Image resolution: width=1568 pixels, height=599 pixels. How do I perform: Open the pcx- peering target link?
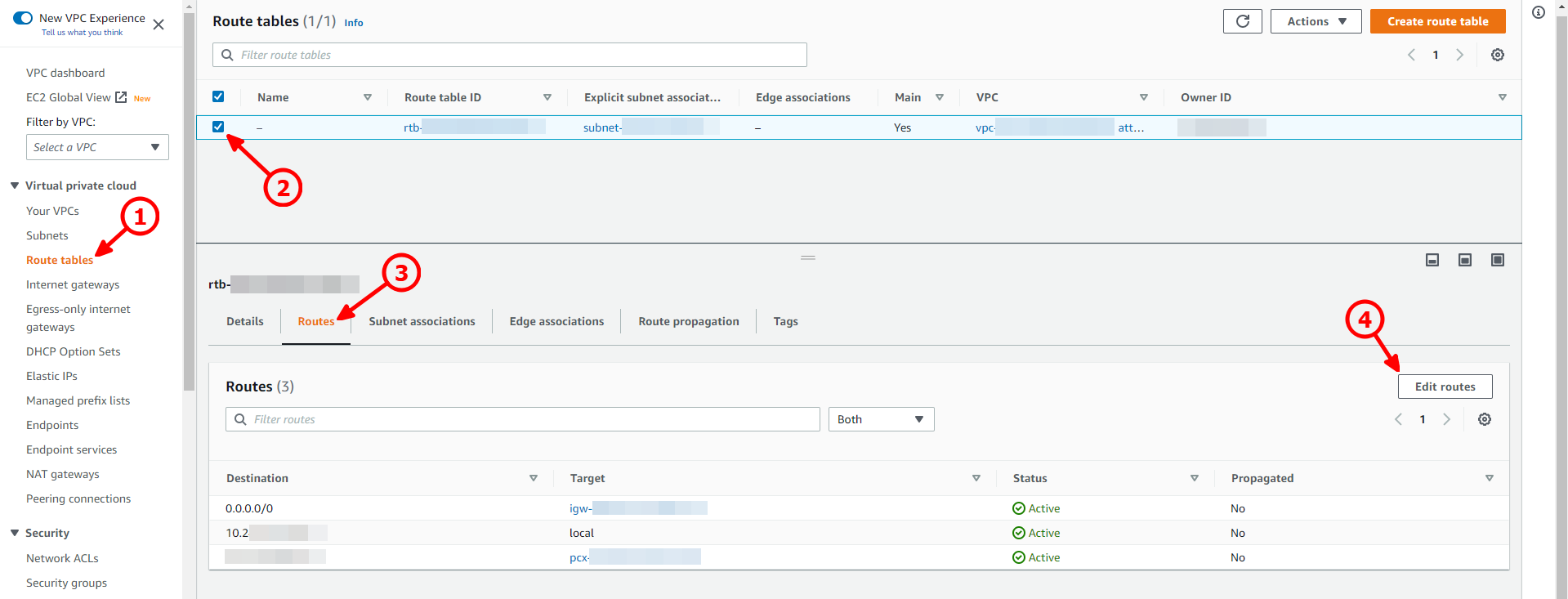point(635,557)
